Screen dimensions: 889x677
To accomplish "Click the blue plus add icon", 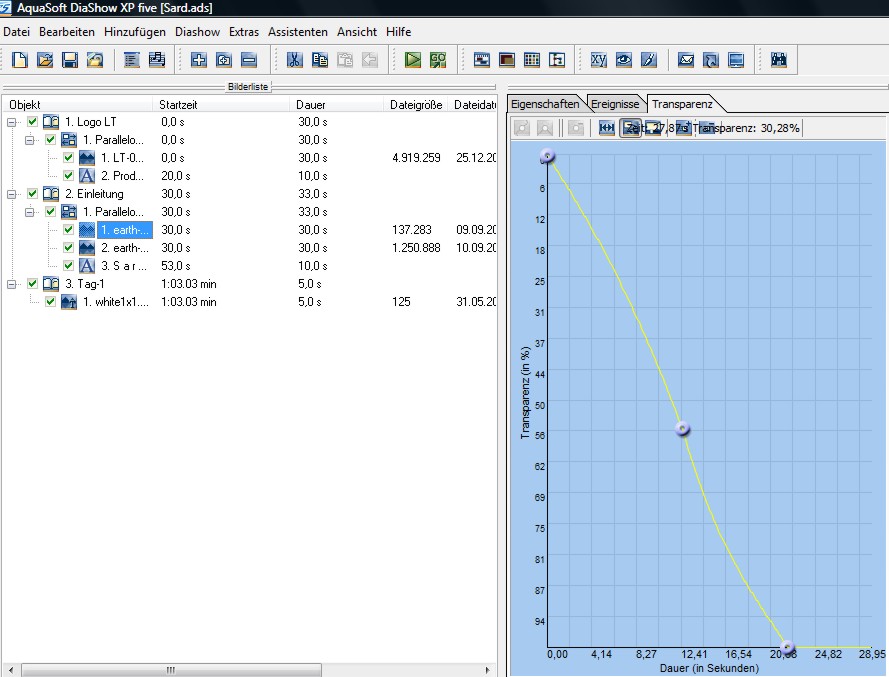I will coord(199,60).
